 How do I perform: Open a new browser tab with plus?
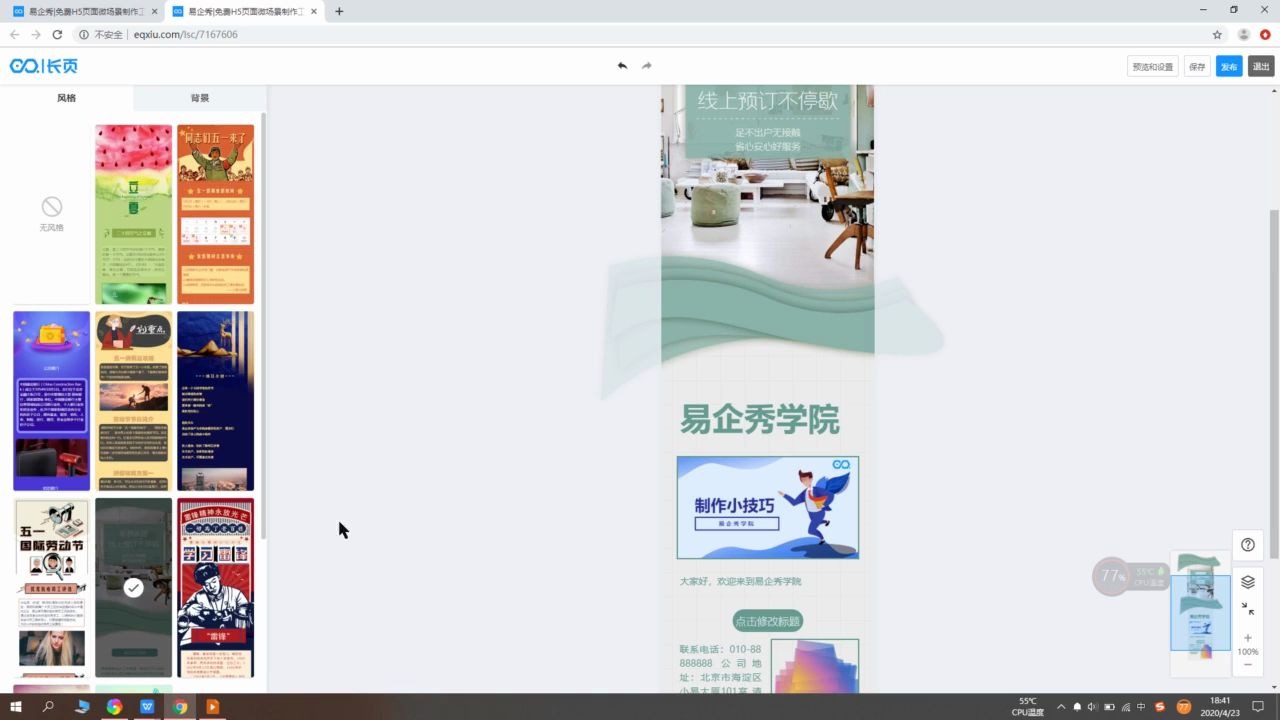click(339, 11)
